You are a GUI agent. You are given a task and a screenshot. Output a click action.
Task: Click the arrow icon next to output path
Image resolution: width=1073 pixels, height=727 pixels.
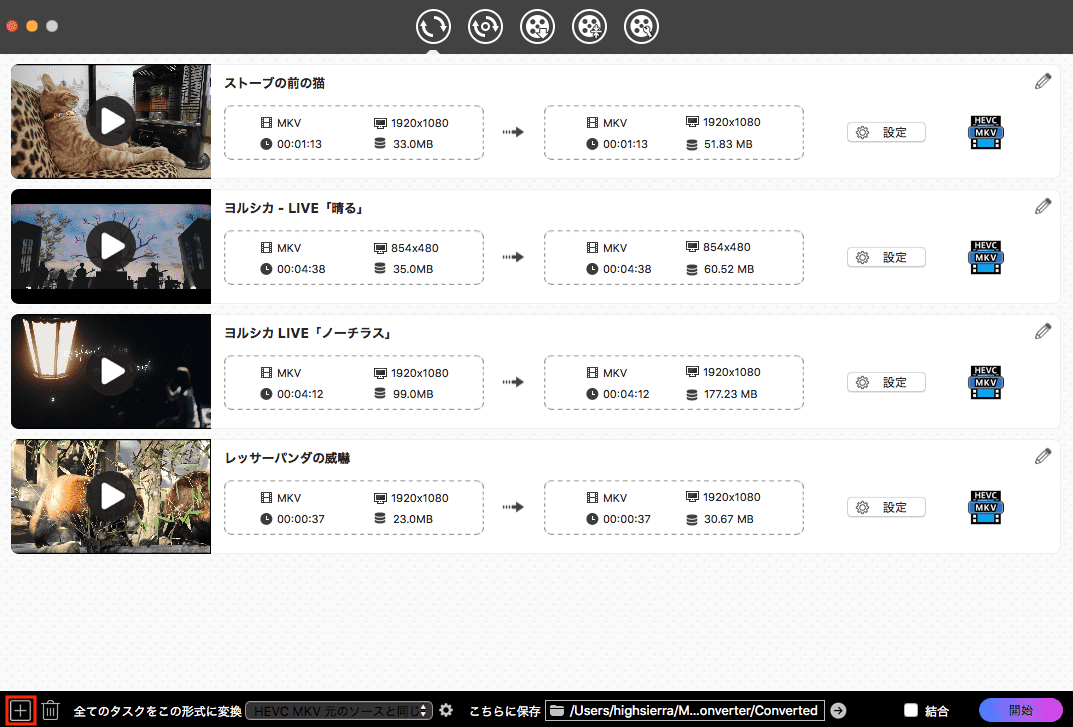click(838, 711)
